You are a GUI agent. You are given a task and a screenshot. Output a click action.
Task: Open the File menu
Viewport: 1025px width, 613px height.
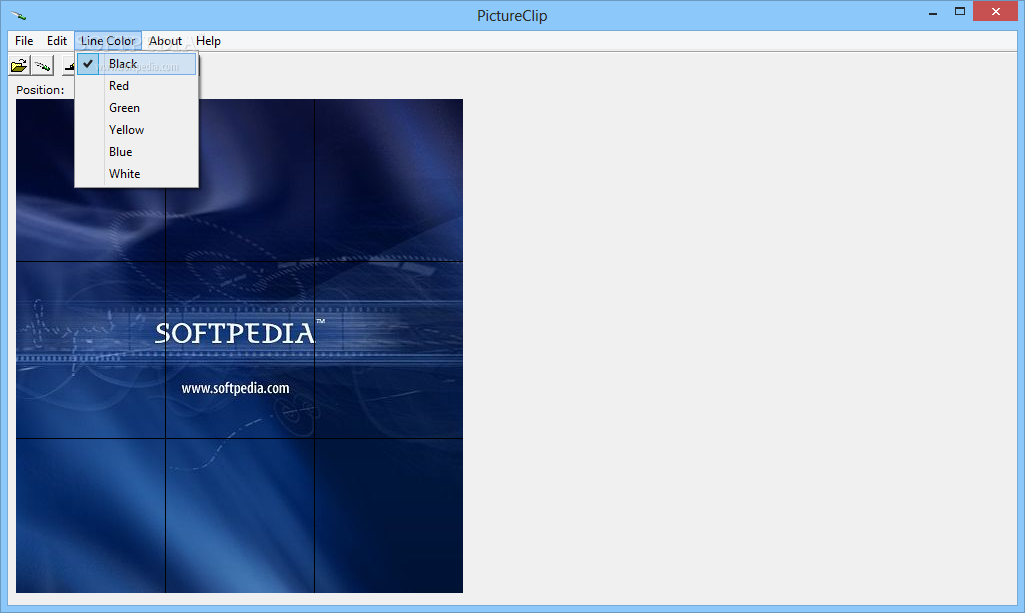[x=24, y=41]
